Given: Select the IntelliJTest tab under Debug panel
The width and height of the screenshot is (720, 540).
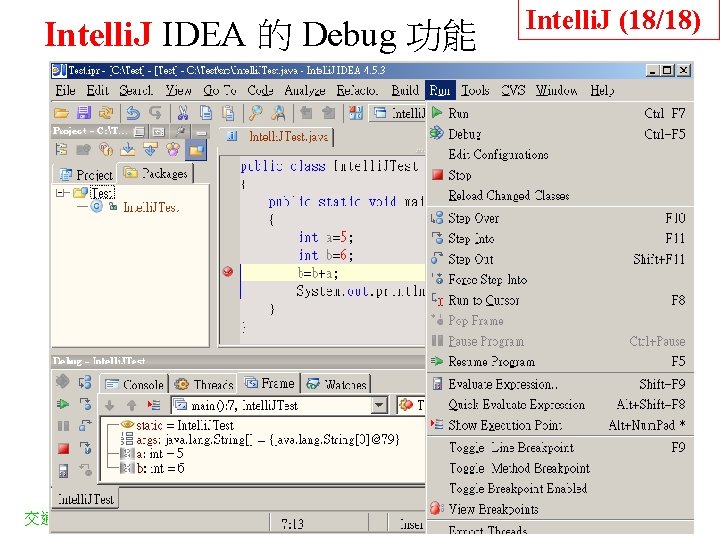Looking at the screenshot, I should click(85, 499).
